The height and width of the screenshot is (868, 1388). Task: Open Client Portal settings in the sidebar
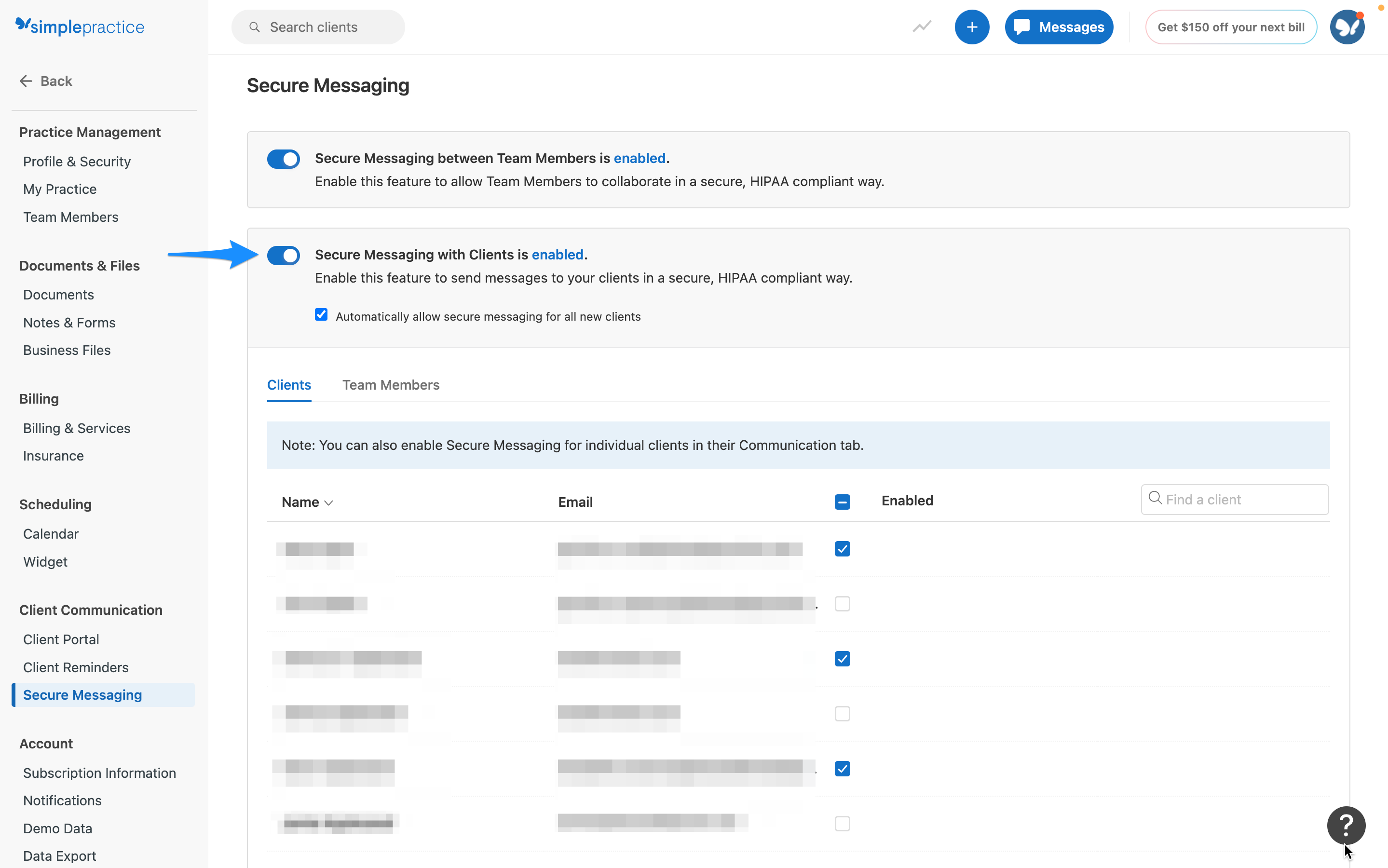pos(61,639)
